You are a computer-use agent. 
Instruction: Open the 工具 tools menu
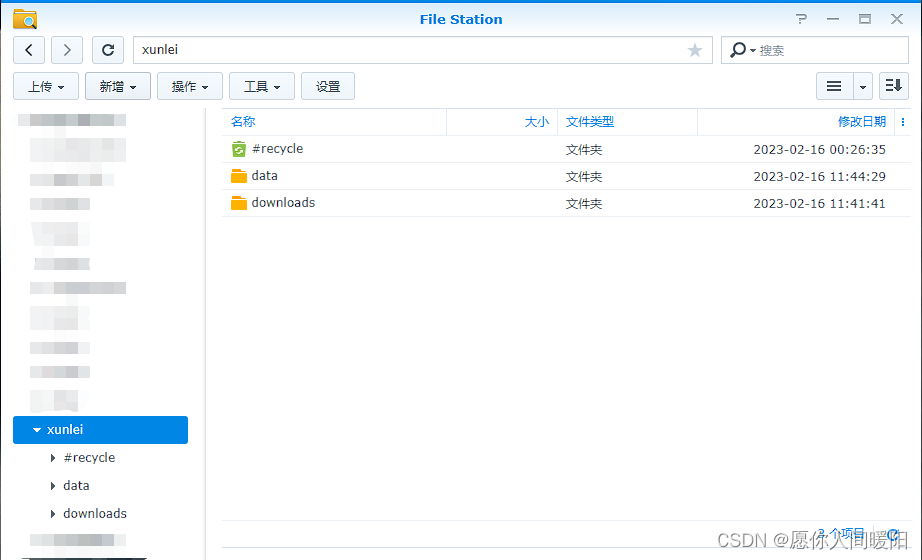pyautogui.click(x=262, y=86)
